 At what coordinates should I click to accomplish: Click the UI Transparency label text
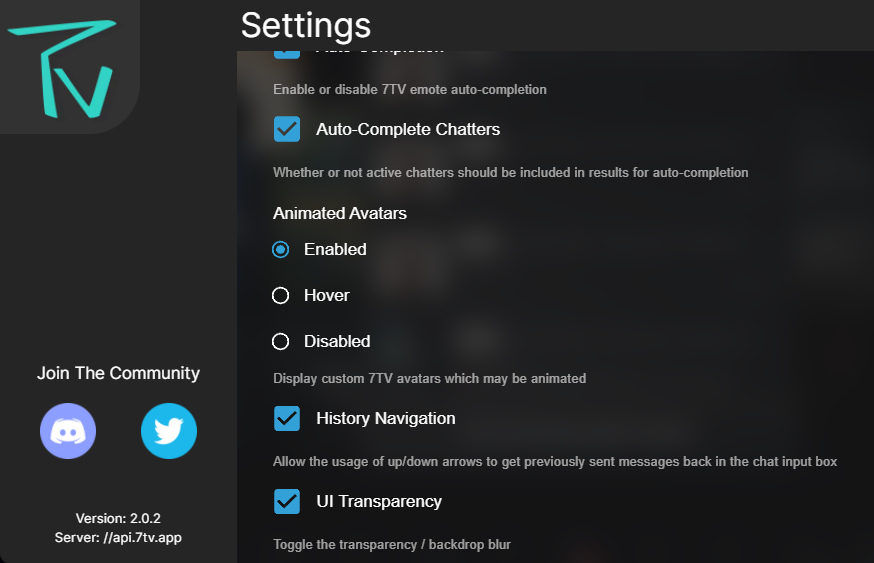(378, 501)
